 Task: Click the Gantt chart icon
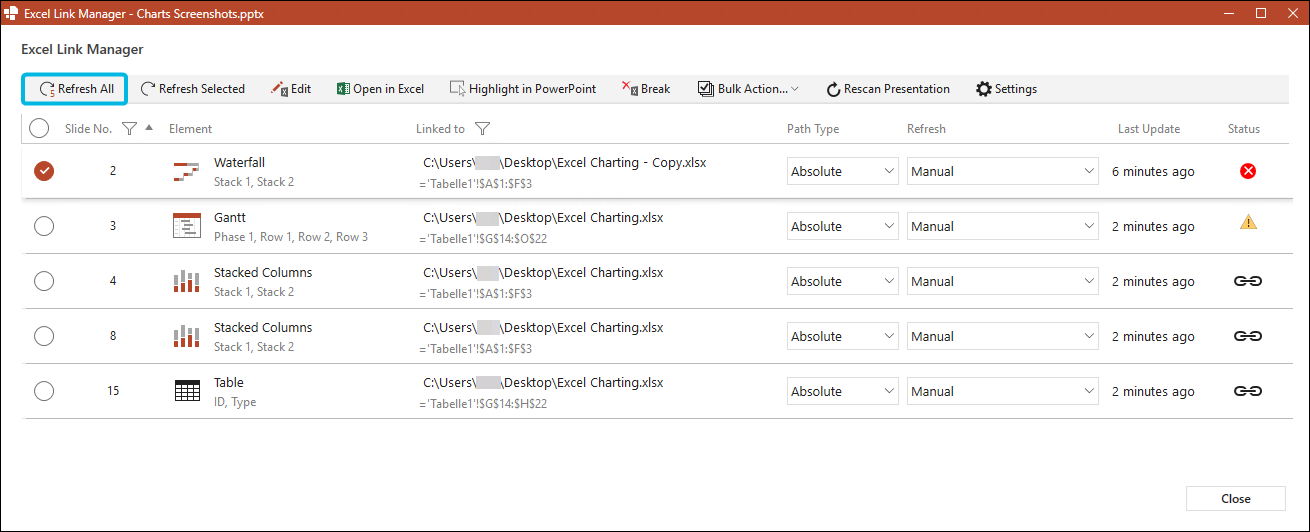(x=187, y=226)
